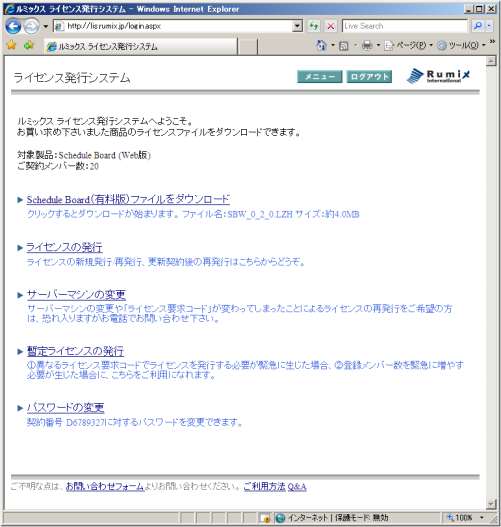This screenshot has width=501, height=527.
Task: Click the 対象製品:Schedule Board (Web版) text
Action: [84, 155]
